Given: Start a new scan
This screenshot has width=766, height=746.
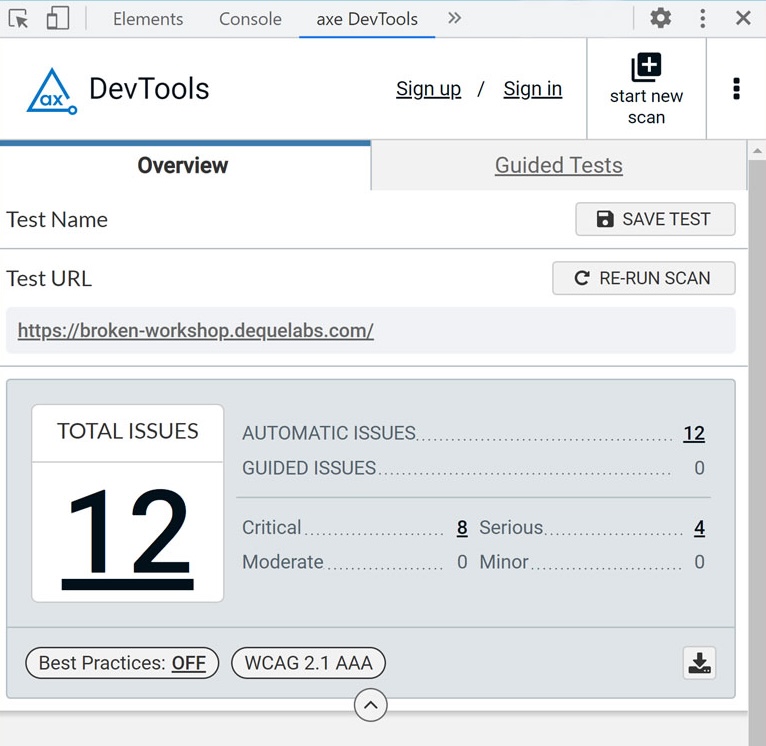Looking at the screenshot, I should [646, 89].
